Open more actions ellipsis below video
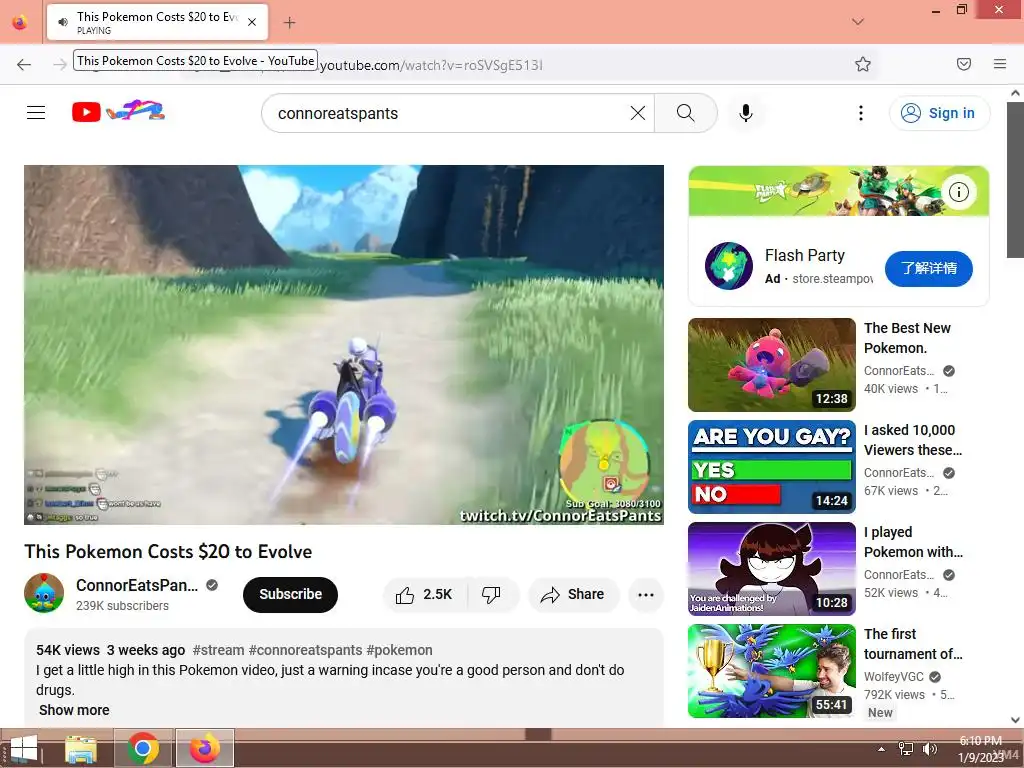Image resolution: width=1024 pixels, height=768 pixels. click(645, 594)
